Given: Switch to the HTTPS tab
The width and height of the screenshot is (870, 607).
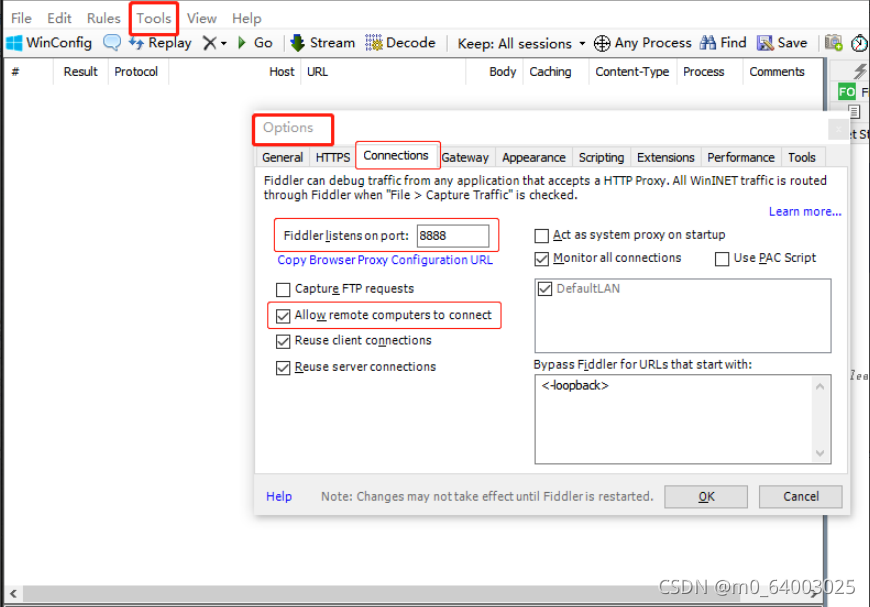Looking at the screenshot, I should pos(333,158).
